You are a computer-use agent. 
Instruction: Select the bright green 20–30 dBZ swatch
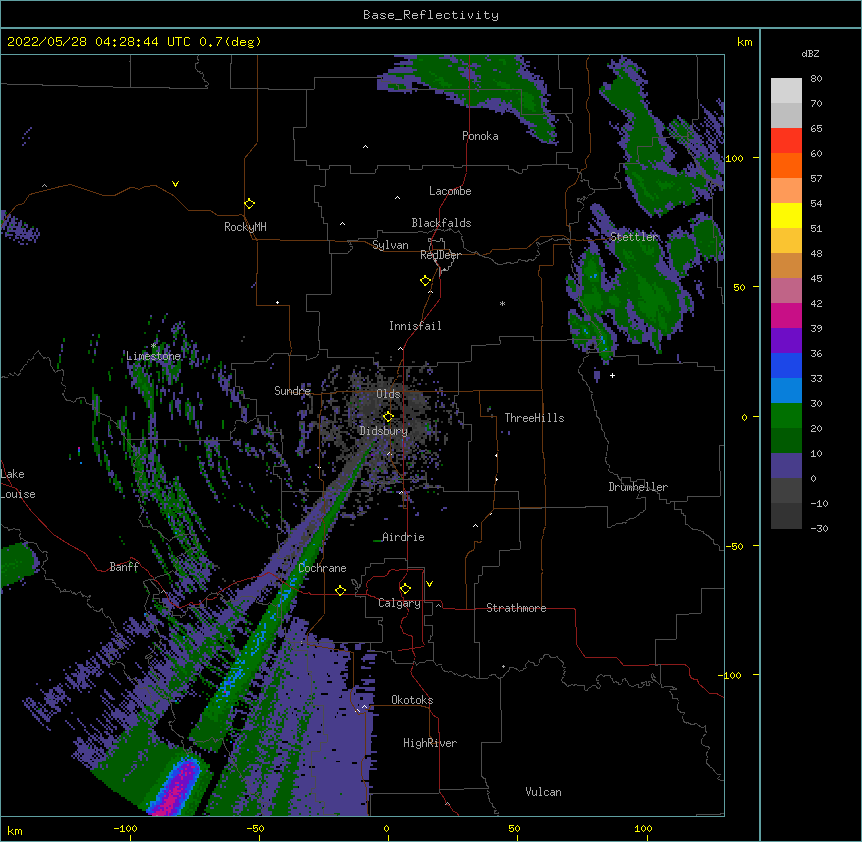[786, 416]
